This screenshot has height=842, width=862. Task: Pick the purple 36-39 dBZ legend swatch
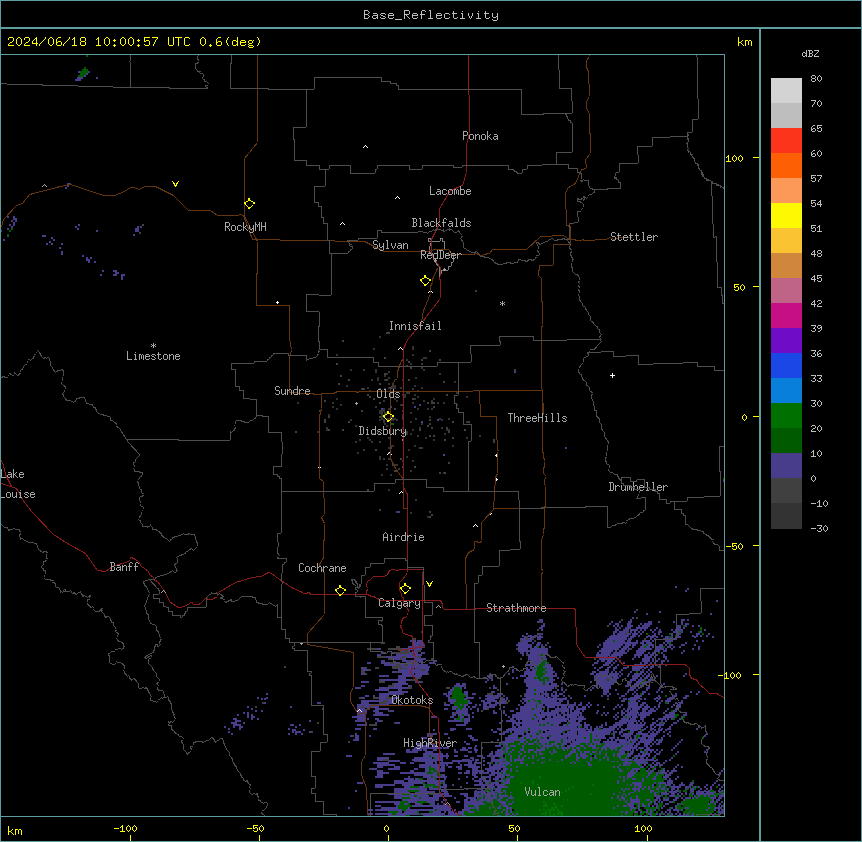pos(786,341)
